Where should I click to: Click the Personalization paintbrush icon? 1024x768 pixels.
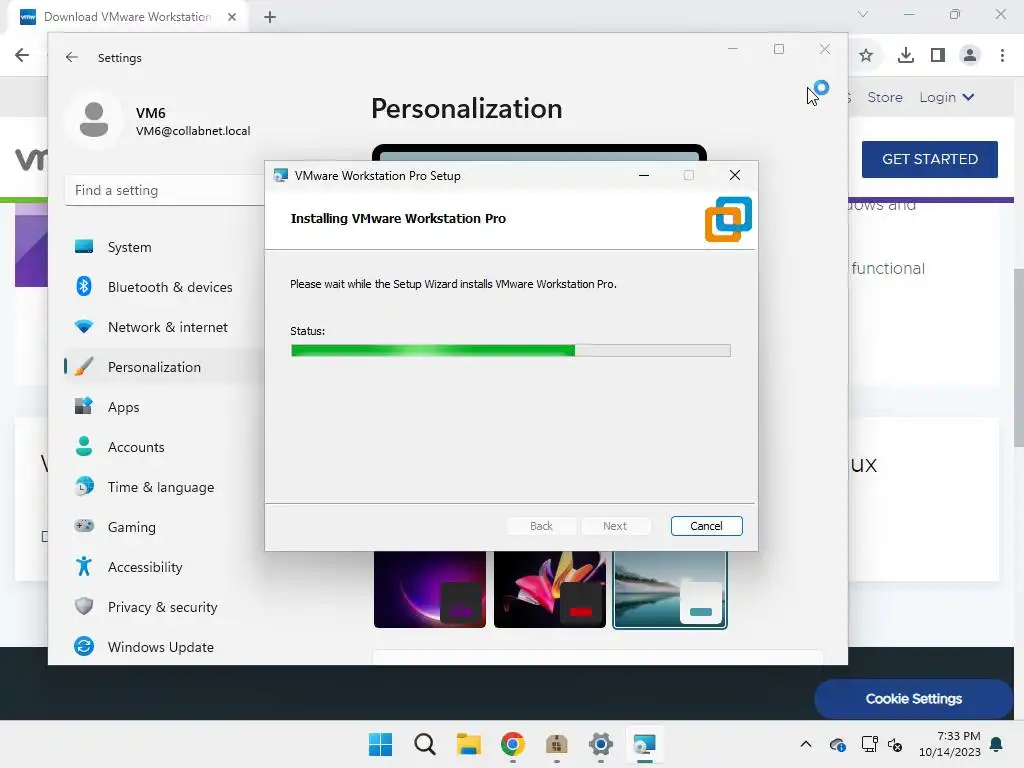(84, 366)
